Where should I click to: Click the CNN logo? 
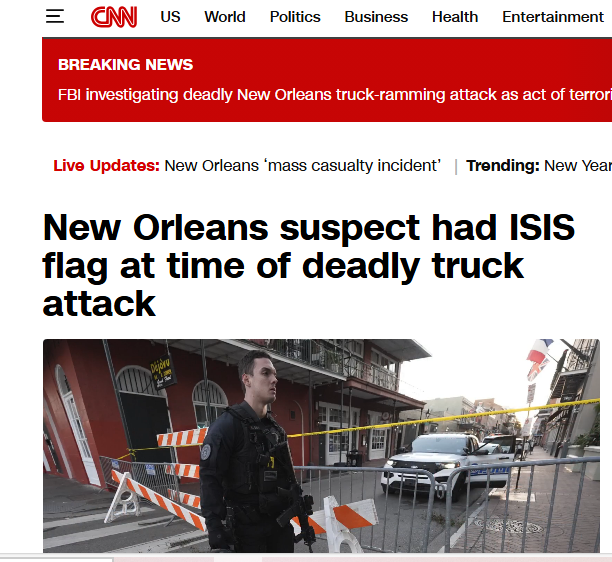click(114, 17)
